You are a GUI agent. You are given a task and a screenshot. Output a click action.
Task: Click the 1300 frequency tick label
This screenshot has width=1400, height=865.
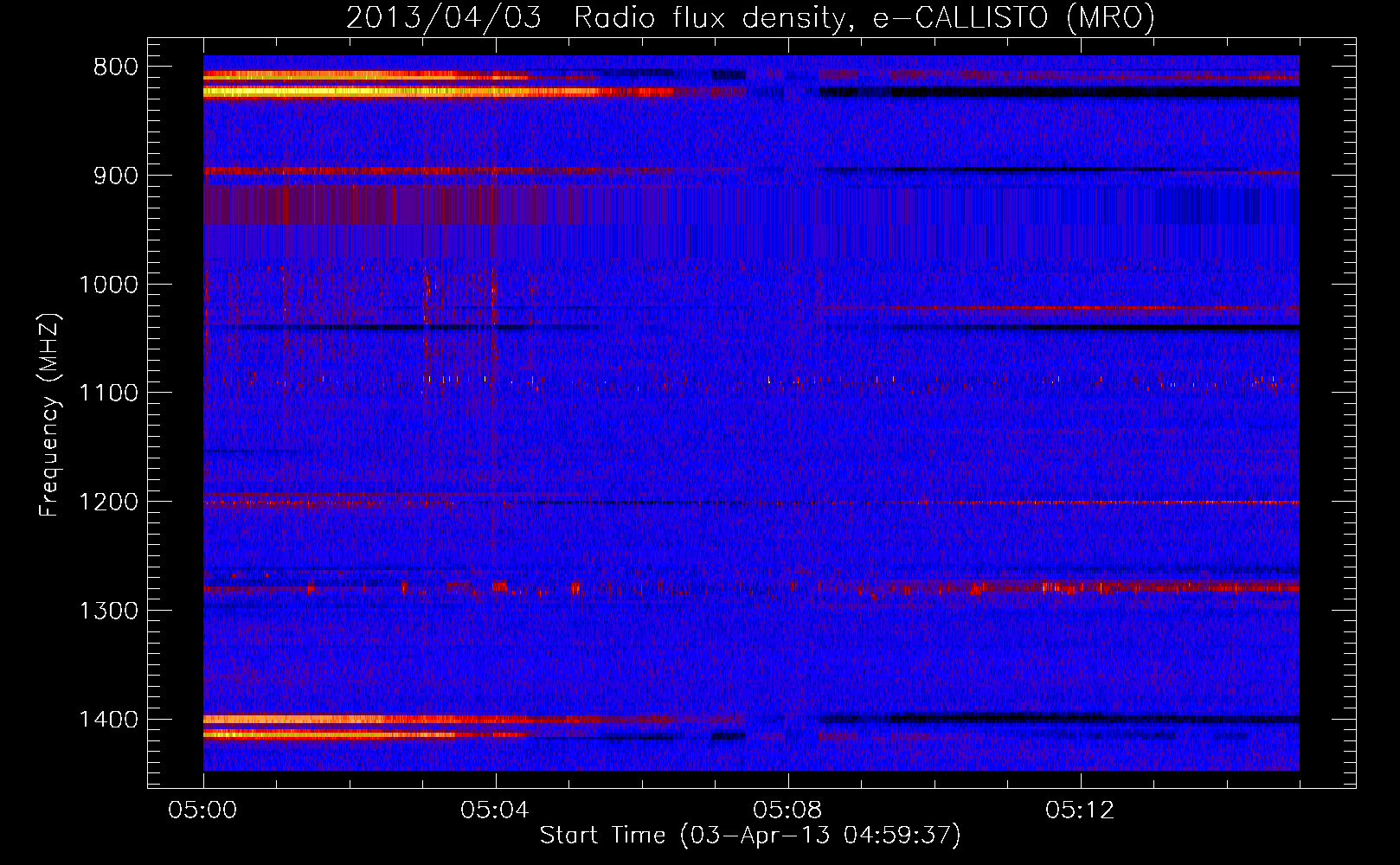coord(108,612)
